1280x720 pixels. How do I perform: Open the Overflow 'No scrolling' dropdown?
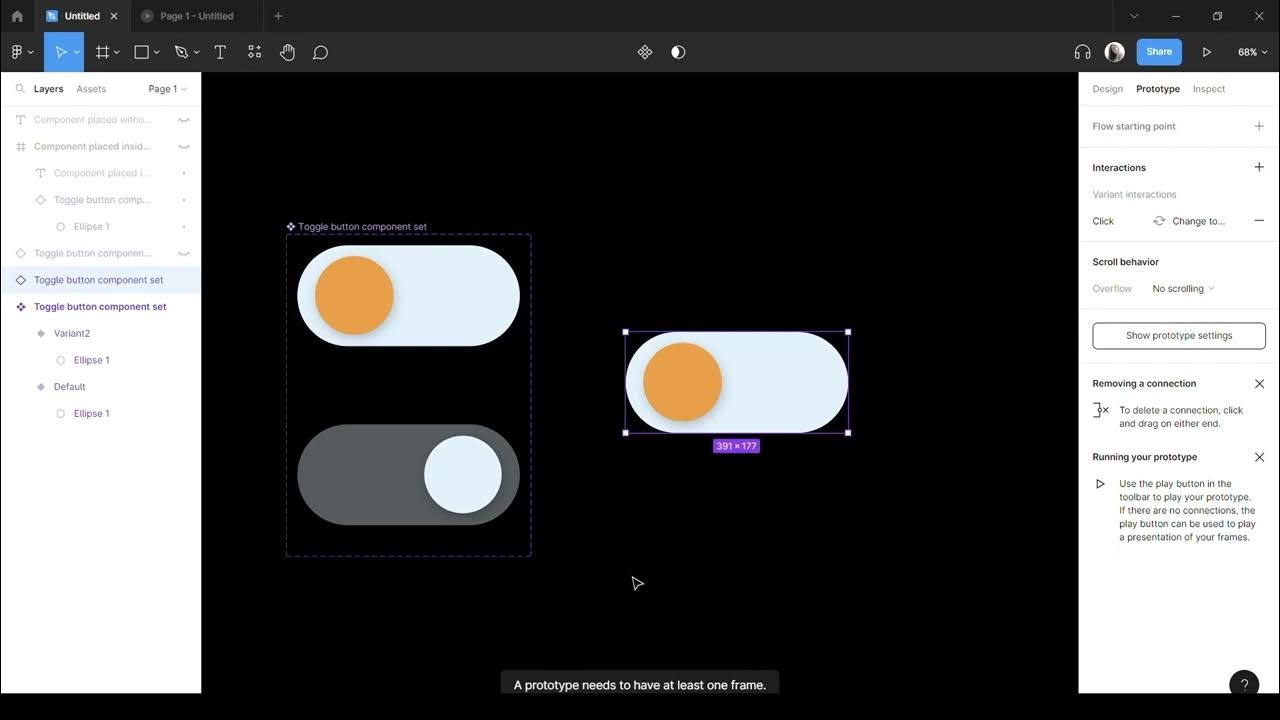tap(1183, 289)
